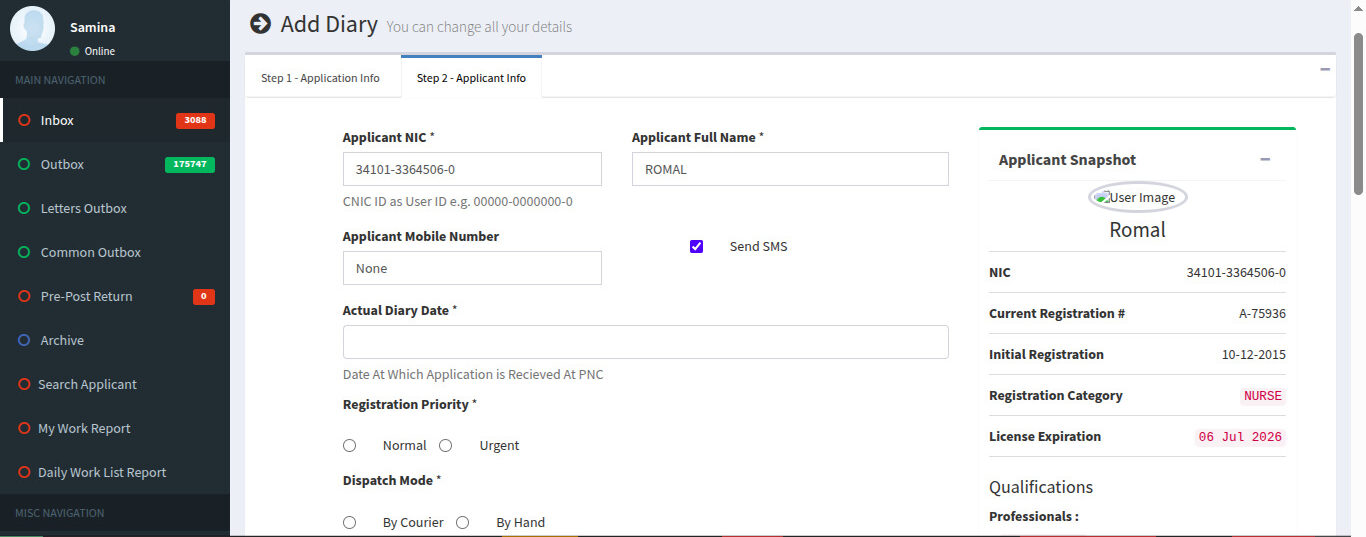This screenshot has height=537, width=1366.
Task: View My Work Report
Action: pos(115,428)
